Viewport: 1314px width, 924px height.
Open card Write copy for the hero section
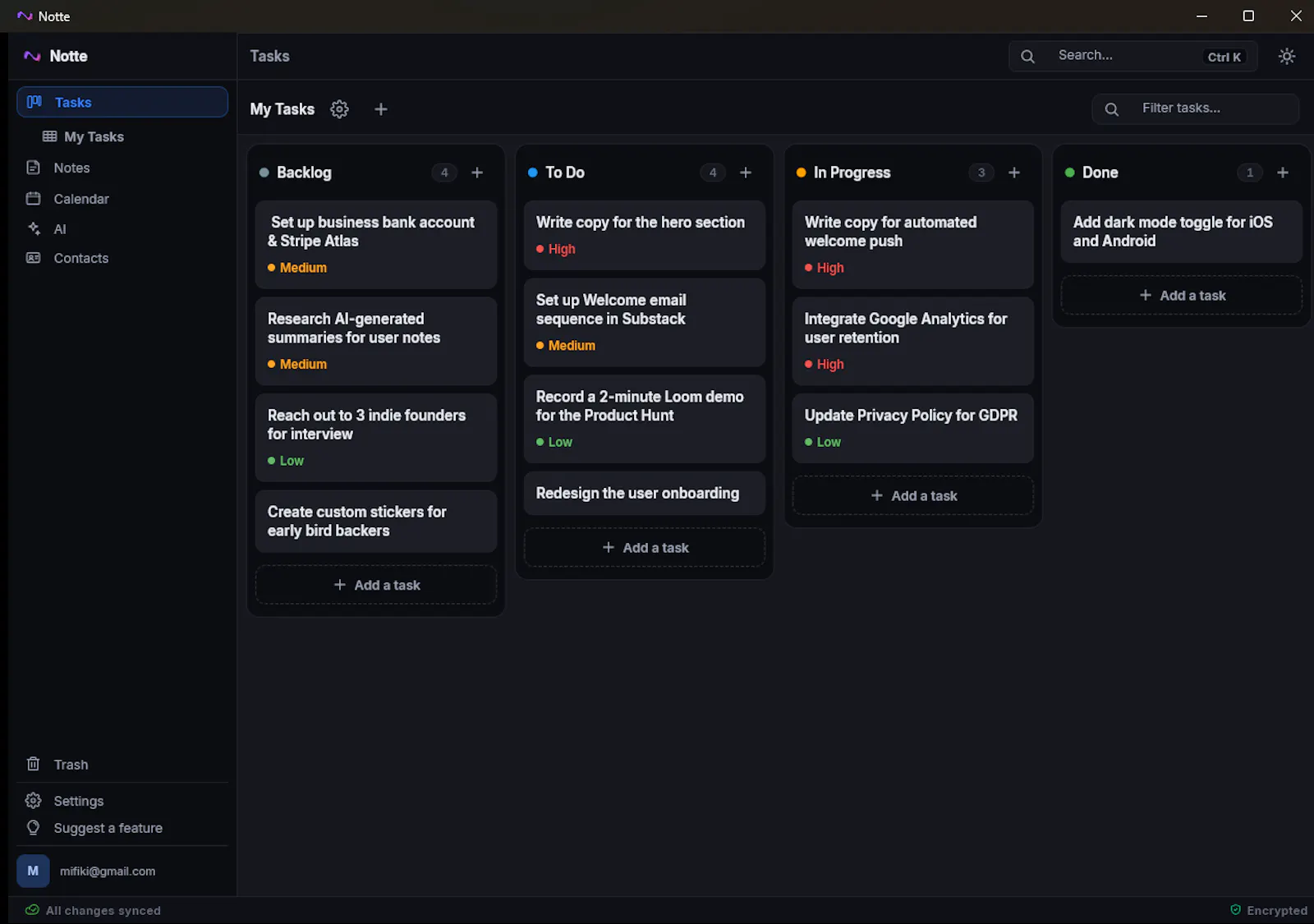point(645,235)
